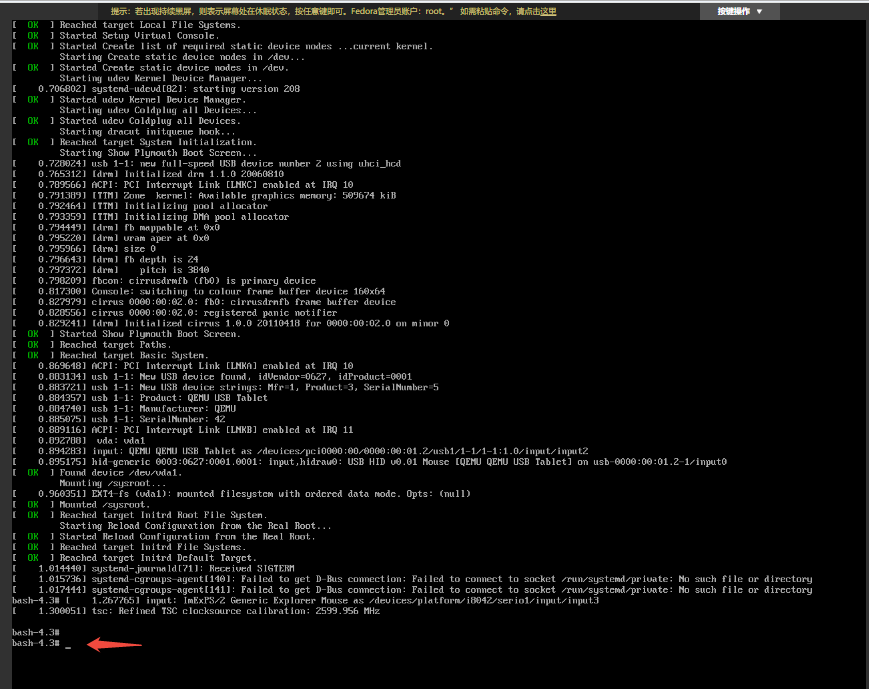This screenshot has height=689, width=869.
Task: Click the line 'Mounted /sysroot.'
Action: [x=81, y=504]
